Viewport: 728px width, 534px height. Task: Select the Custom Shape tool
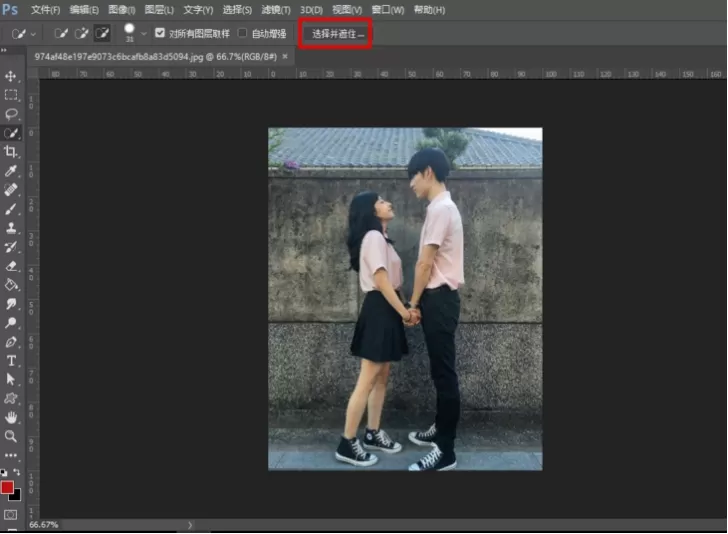coord(11,398)
